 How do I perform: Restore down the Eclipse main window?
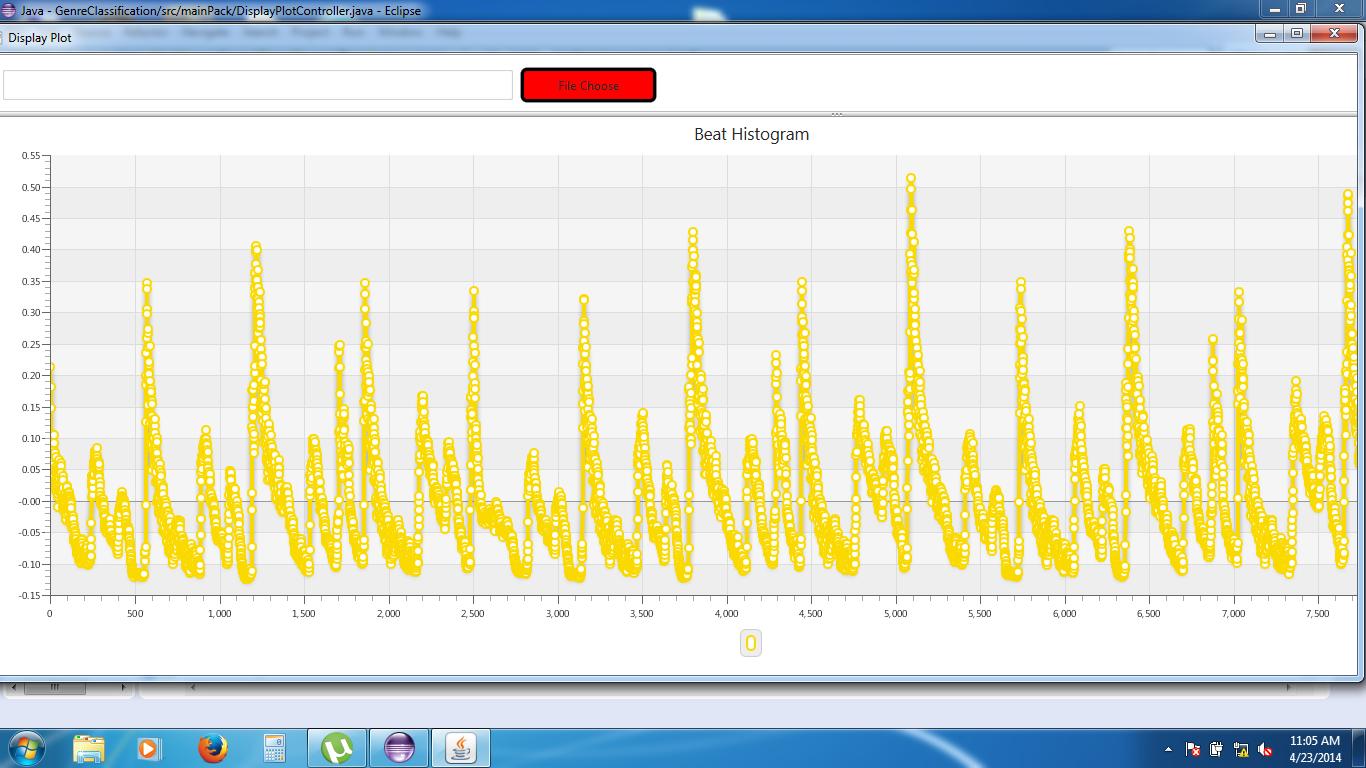pos(1300,8)
